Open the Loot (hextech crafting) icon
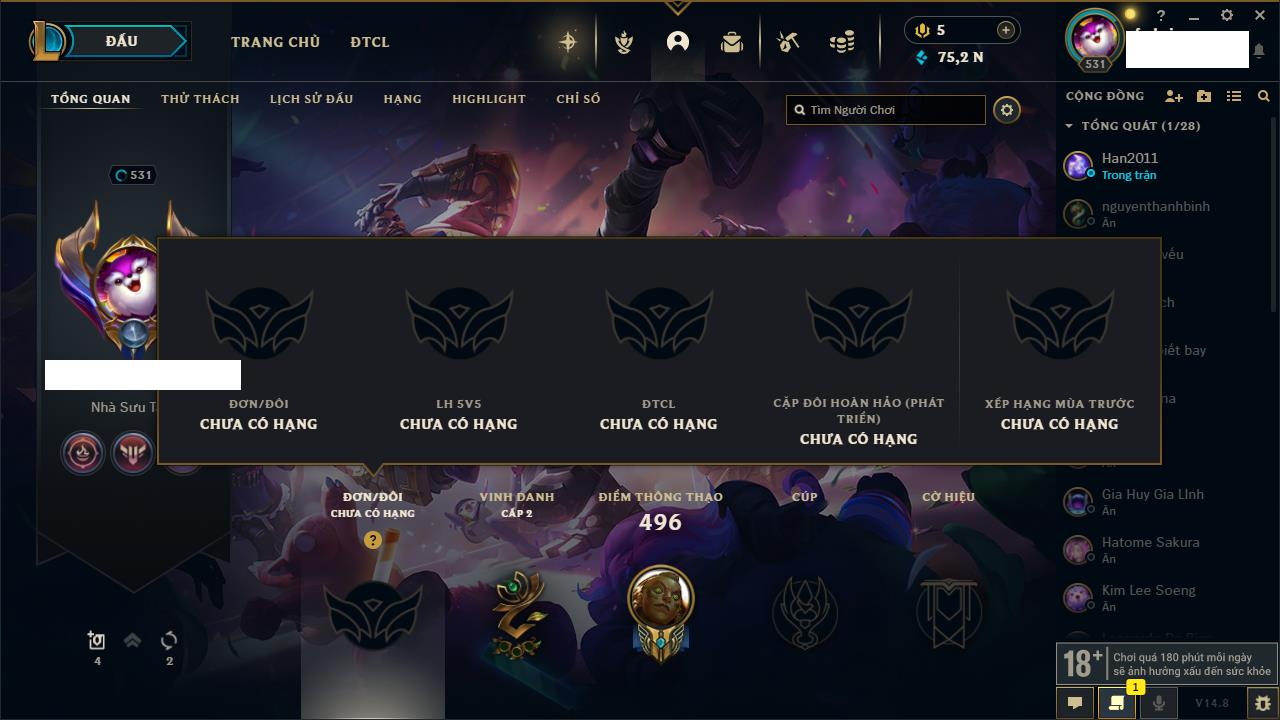This screenshot has height=720, width=1280. pos(788,42)
